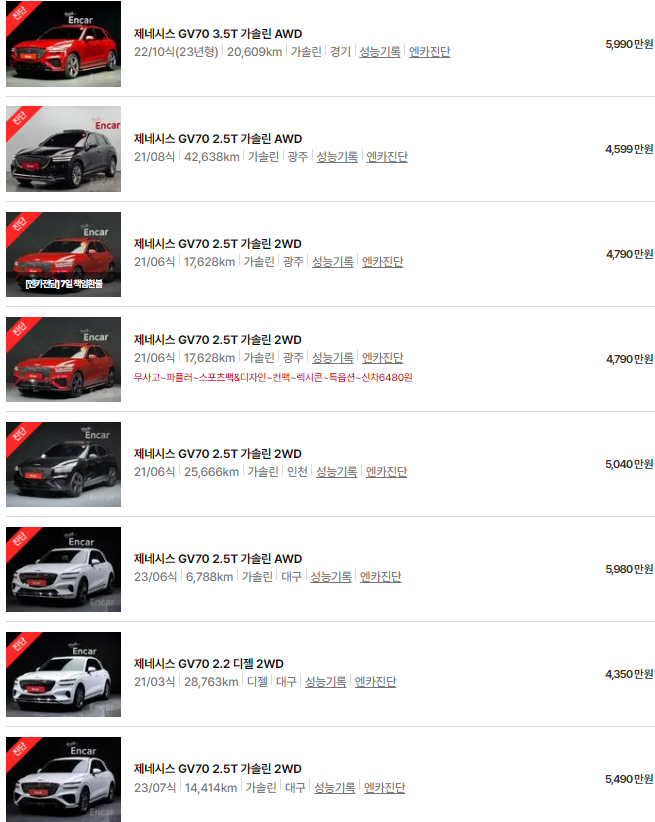The image size is (655, 822).
Task: Open 엔카진단 for the 23/07식 14,414km listing
Action: [384, 787]
